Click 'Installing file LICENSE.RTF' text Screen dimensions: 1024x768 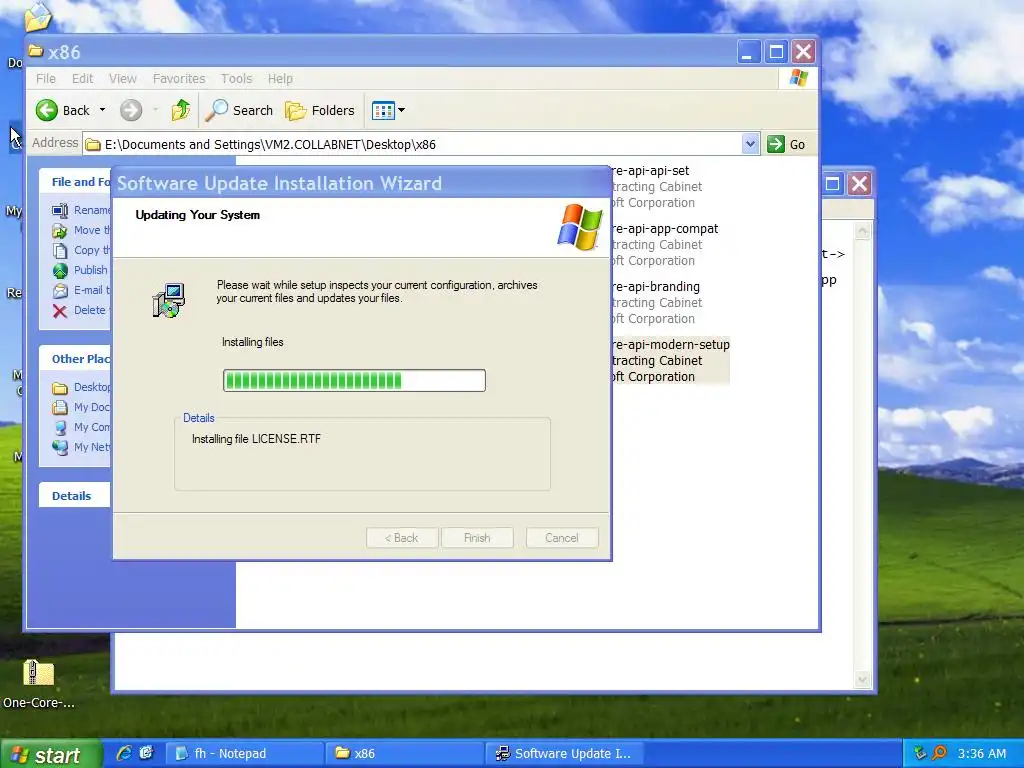(x=257, y=439)
